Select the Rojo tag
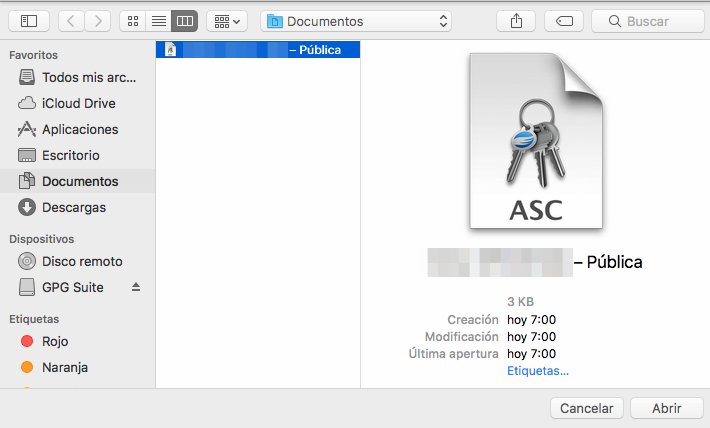The width and height of the screenshot is (710, 428). point(77,341)
